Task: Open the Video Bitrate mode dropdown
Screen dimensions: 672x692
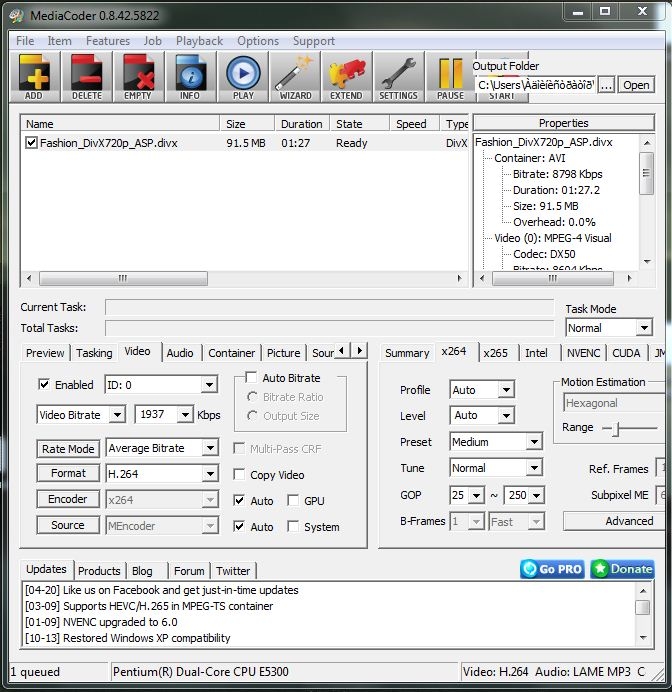Action: pyautogui.click(x=81, y=415)
